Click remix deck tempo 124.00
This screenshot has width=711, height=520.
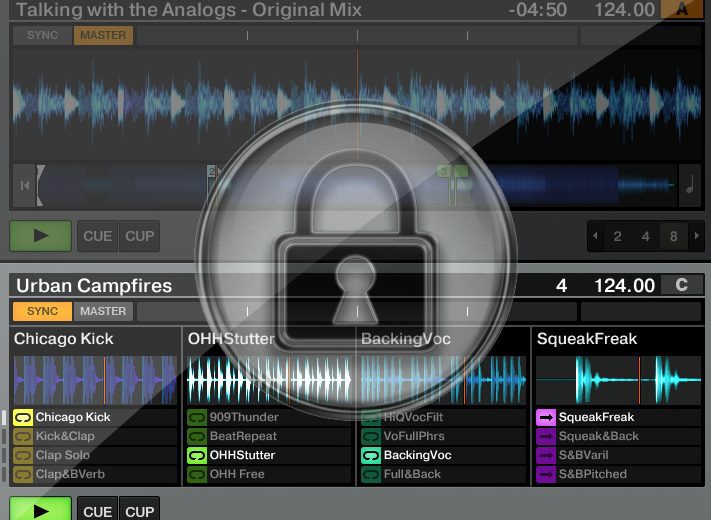point(624,286)
